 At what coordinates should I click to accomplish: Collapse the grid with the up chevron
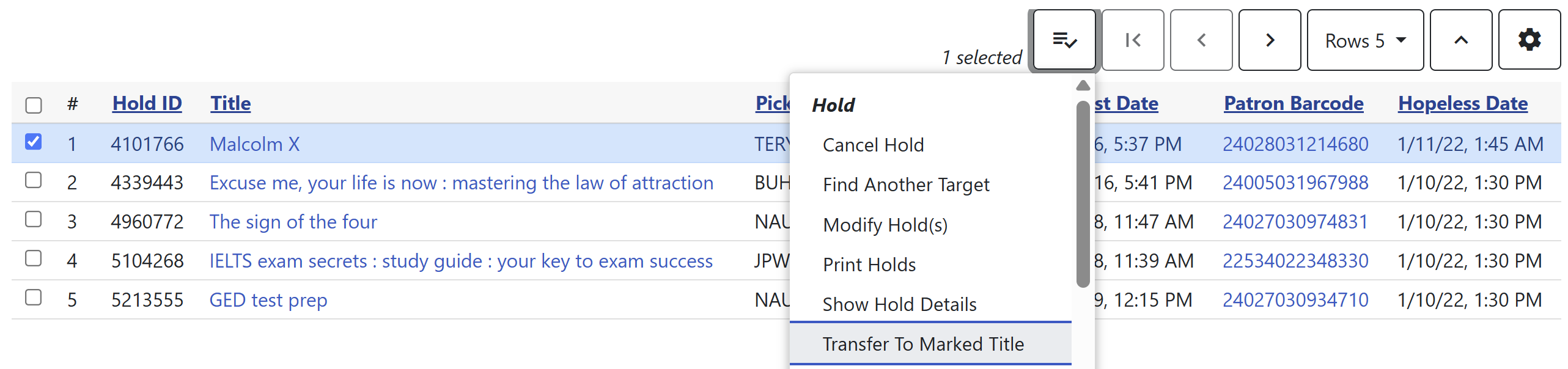tap(1461, 40)
